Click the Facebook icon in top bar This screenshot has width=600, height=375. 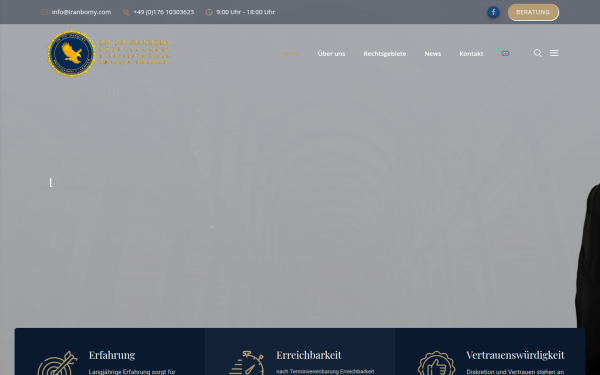click(x=493, y=12)
